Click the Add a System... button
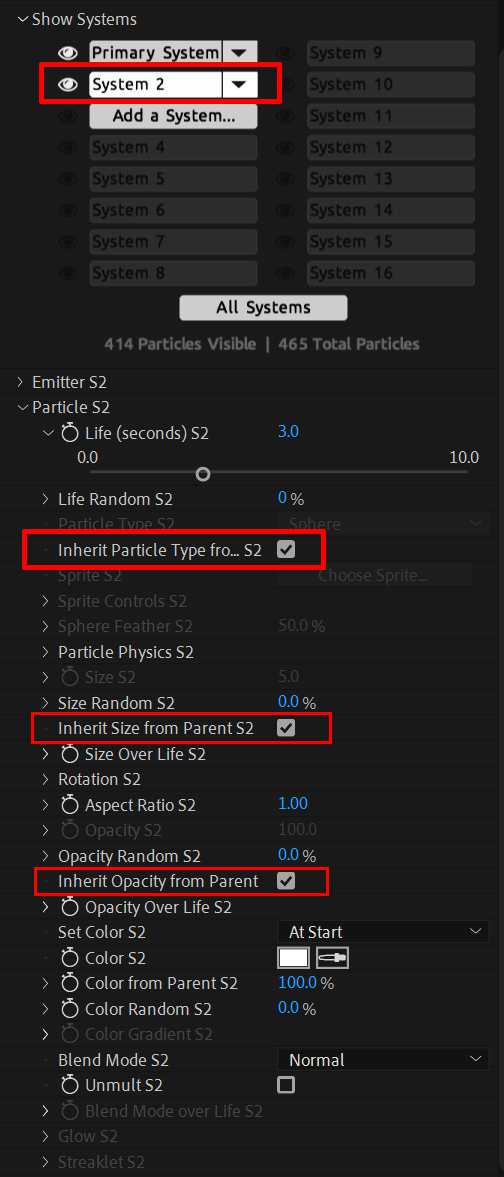 pos(174,116)
